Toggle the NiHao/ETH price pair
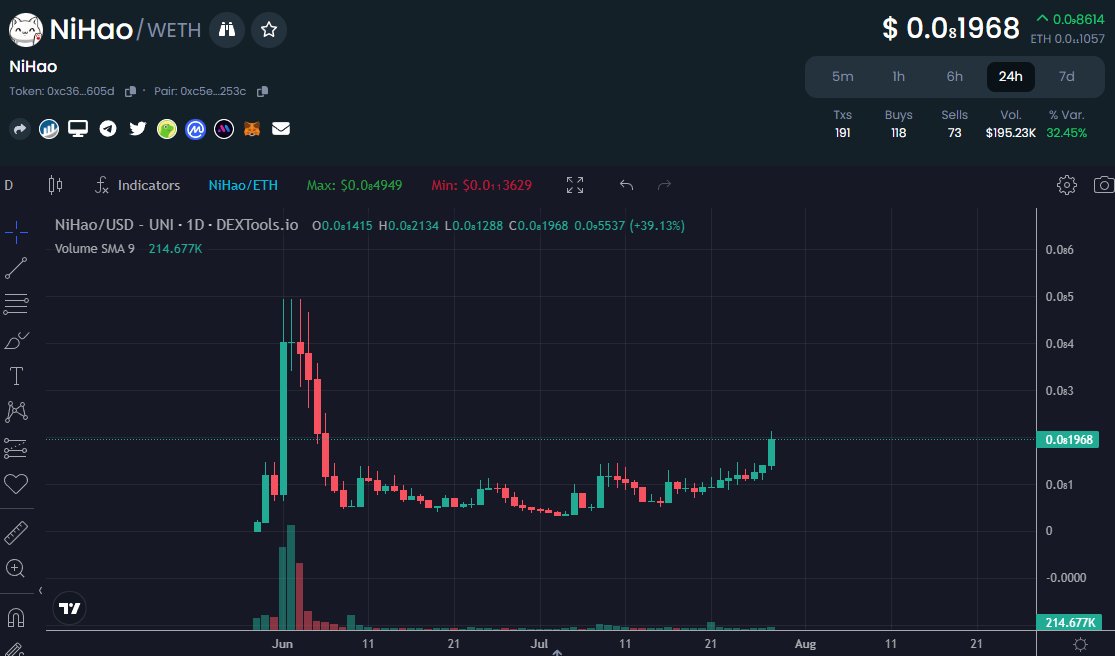Viewport: 1115px width, 656px height. pyautogui.click(x=243, y=185)
